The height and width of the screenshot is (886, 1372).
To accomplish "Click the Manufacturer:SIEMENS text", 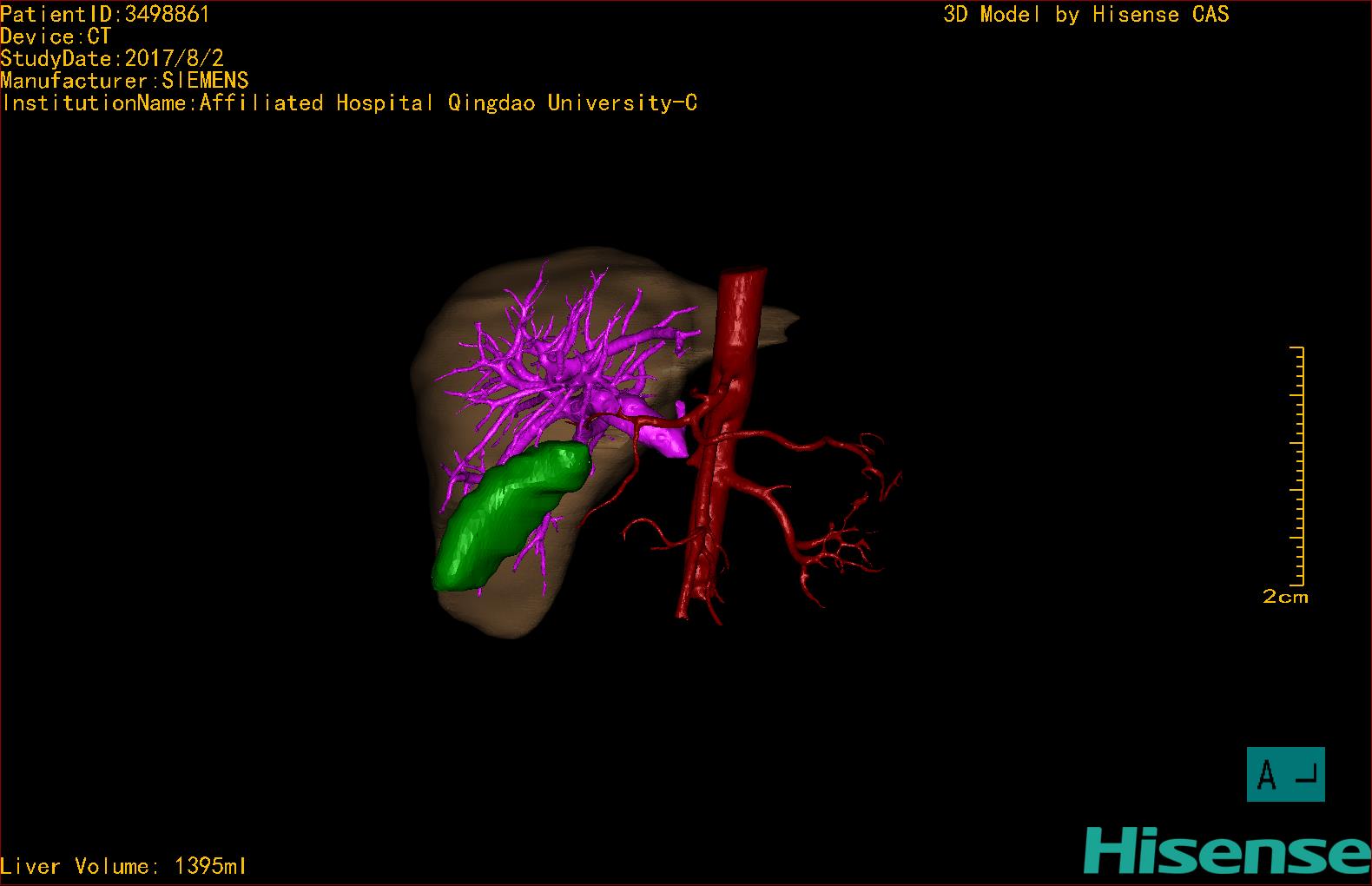I will 125,81.
